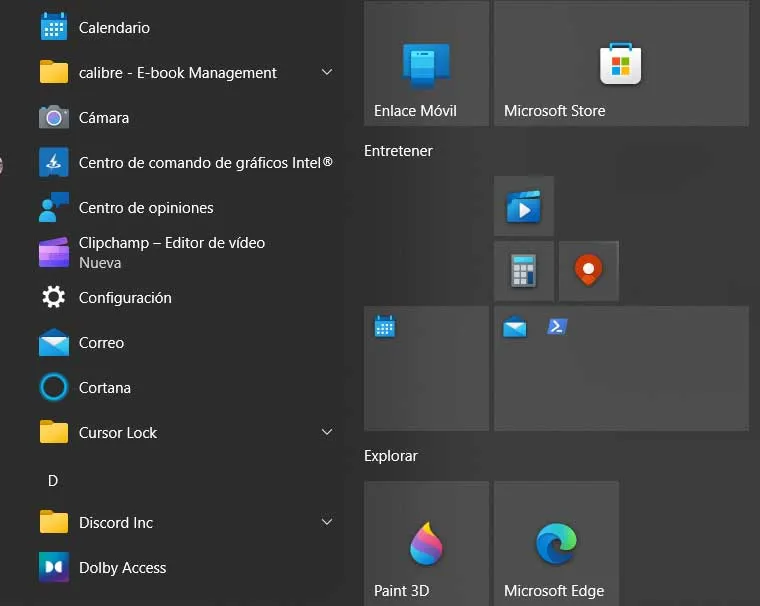The width and height of the screenshot is (760, 606).
Task: Launch the Cortana ring icon
Action: coord(54,387)
